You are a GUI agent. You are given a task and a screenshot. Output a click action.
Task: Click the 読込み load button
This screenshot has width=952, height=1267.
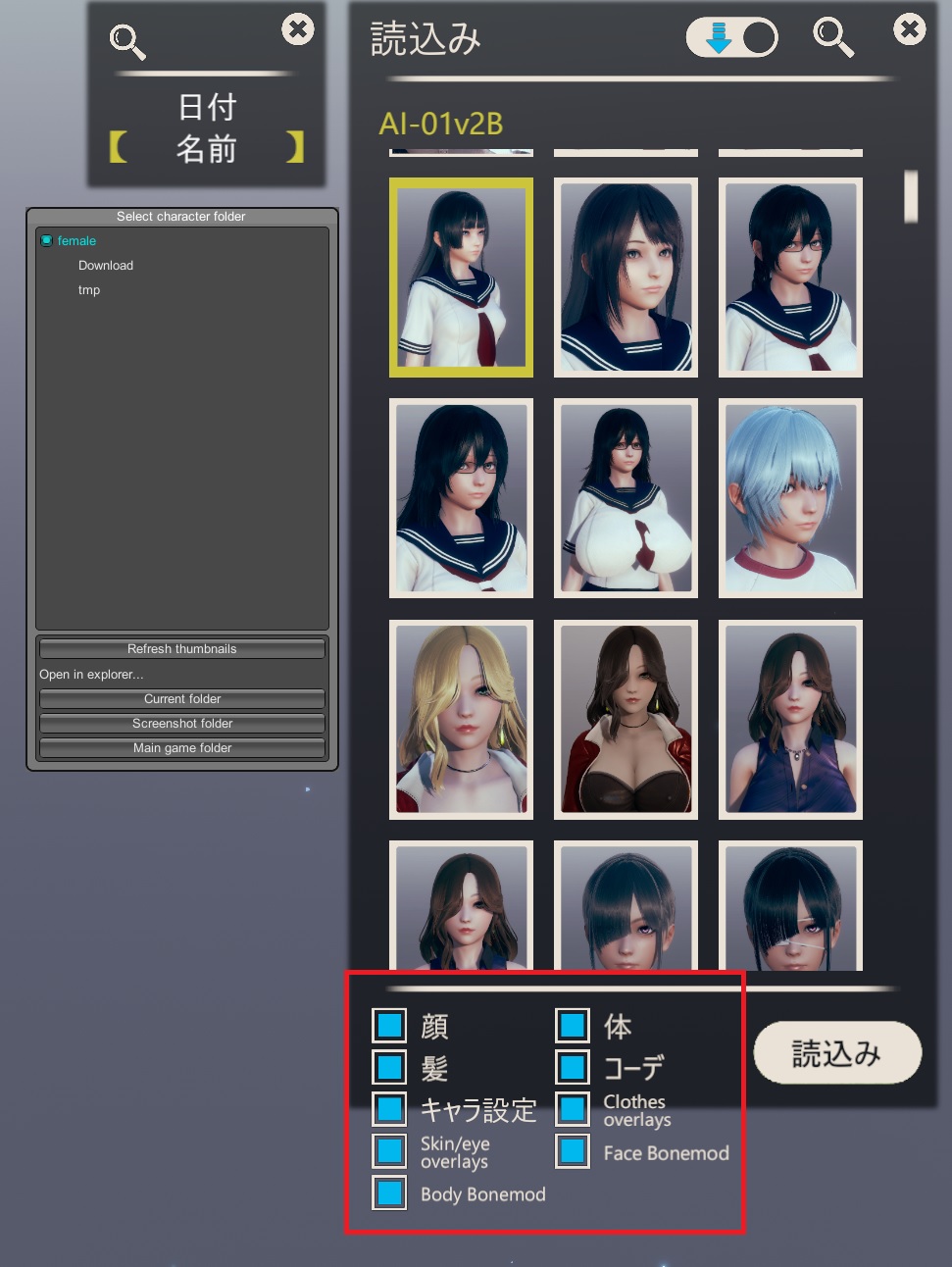(x=837, y=1053)
